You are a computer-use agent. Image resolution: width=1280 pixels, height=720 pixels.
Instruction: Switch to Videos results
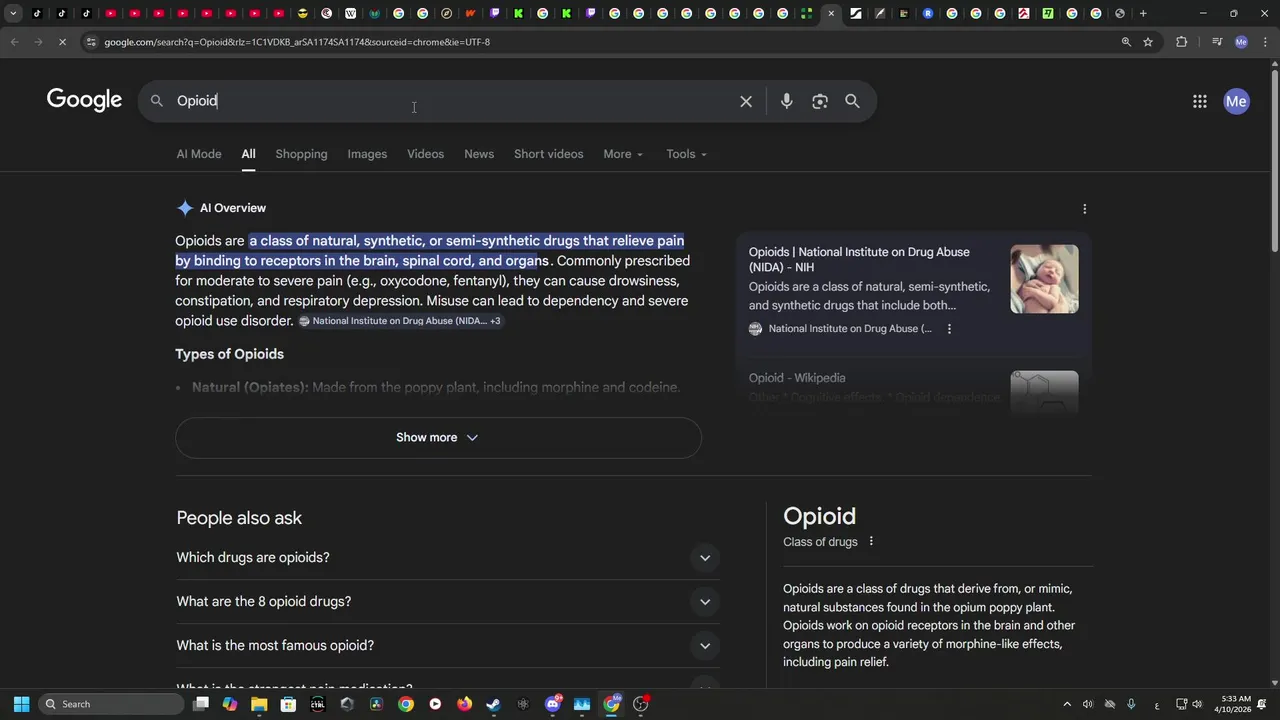pos(425,154)
